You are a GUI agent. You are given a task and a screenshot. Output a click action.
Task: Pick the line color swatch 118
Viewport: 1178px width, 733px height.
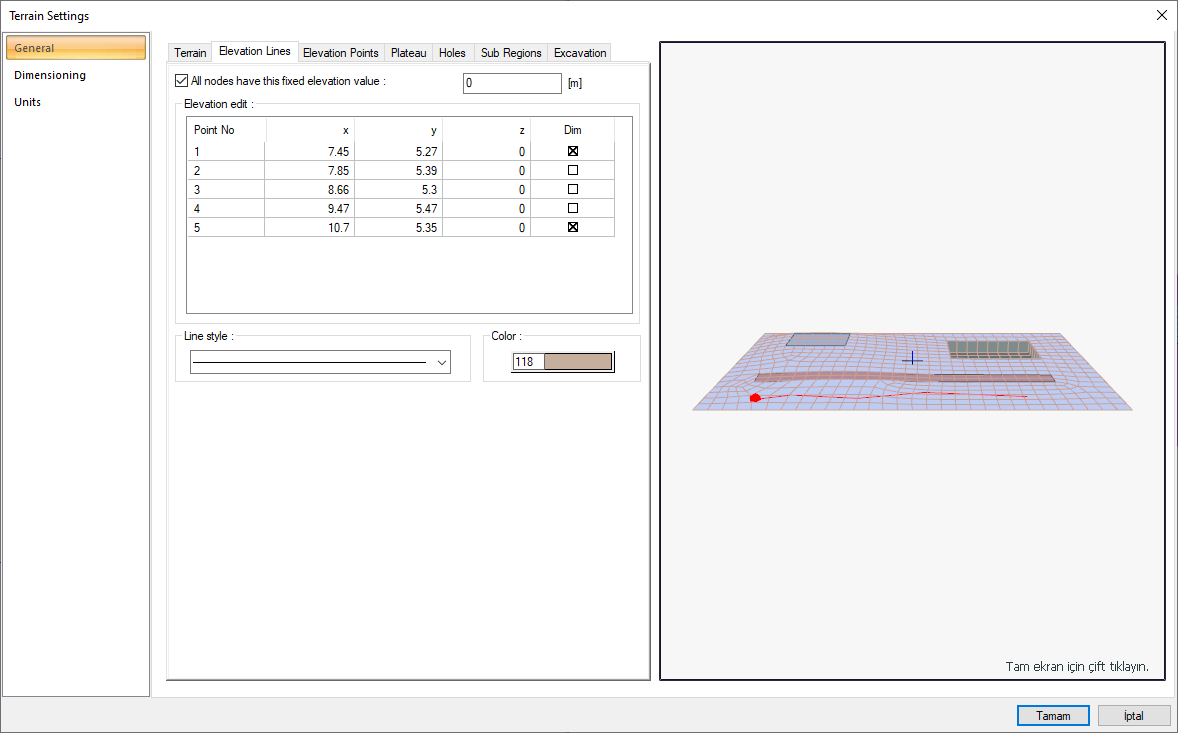pyautogui.click(x=577, y=362)
